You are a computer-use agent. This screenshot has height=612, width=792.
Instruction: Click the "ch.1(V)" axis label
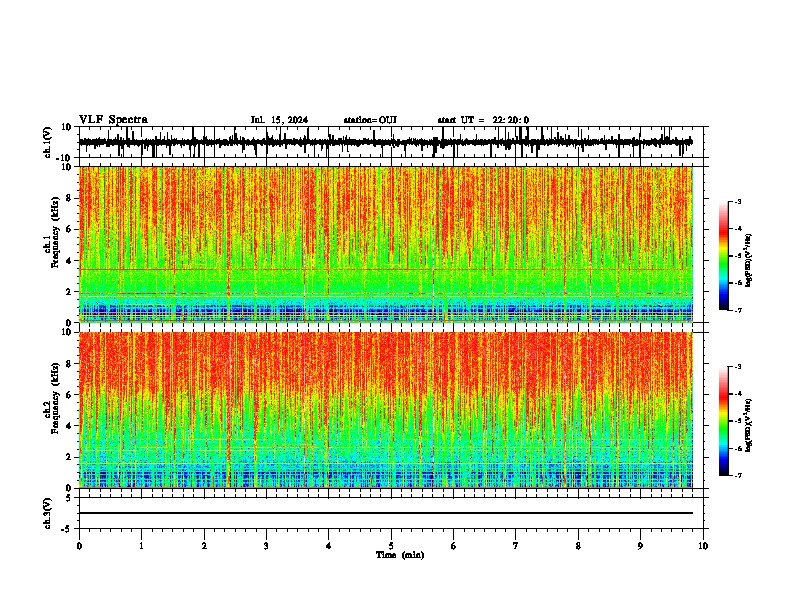[x=48, y=142]
